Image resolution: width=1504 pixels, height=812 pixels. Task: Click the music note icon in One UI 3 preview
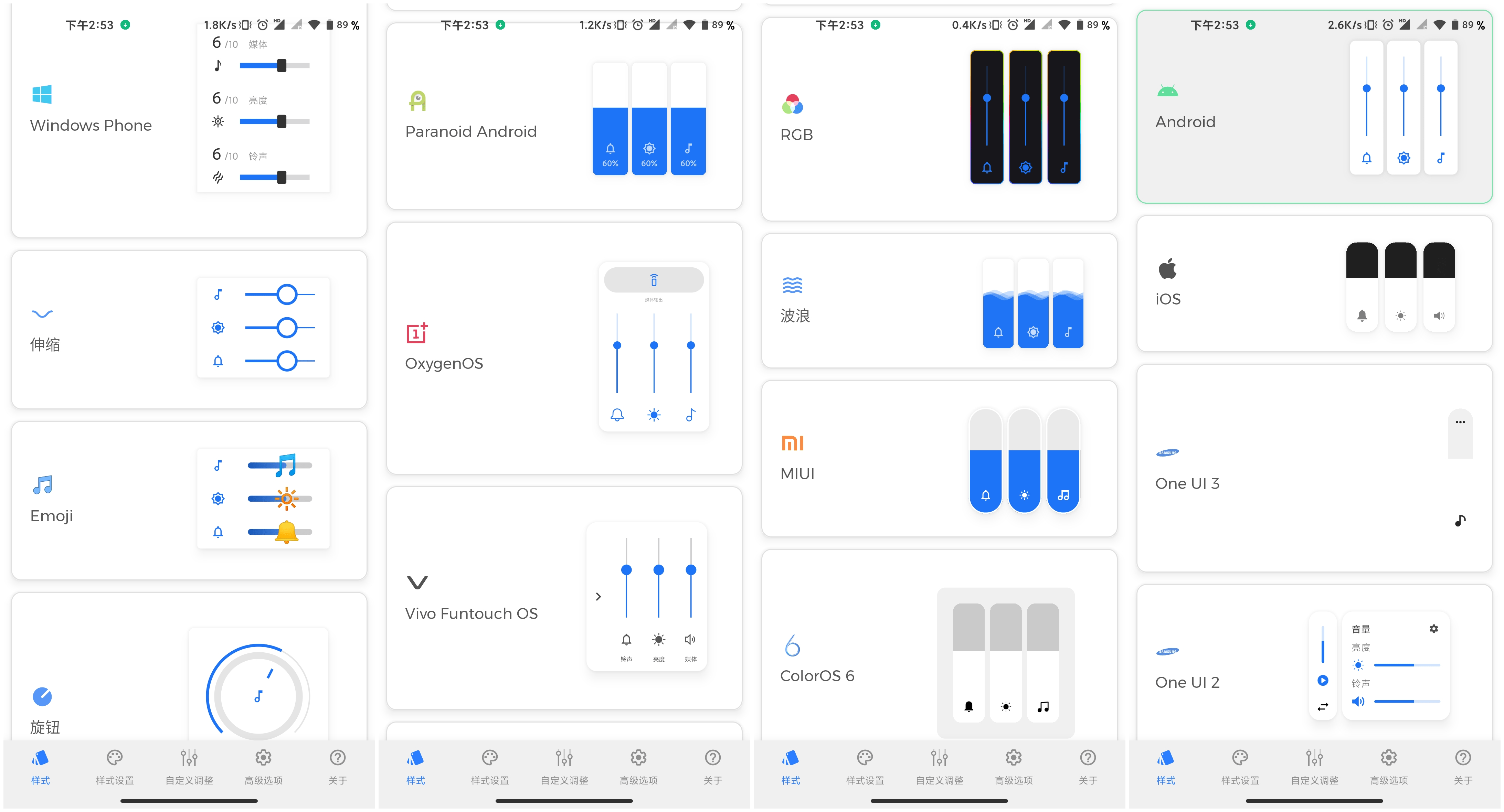coord(1460,521)
